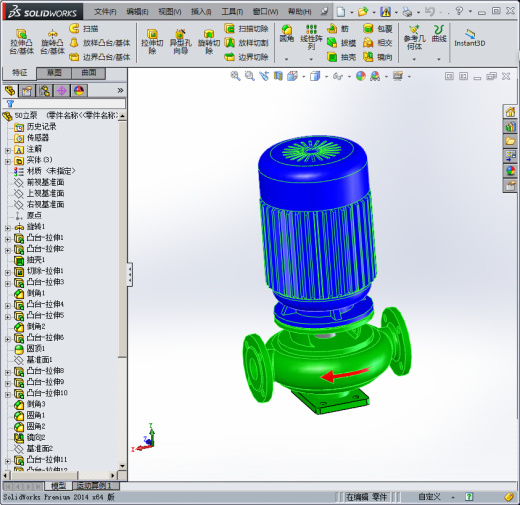Click the Section View icon
This screenshot has width=520, height=505.
(x=278, y=76)
